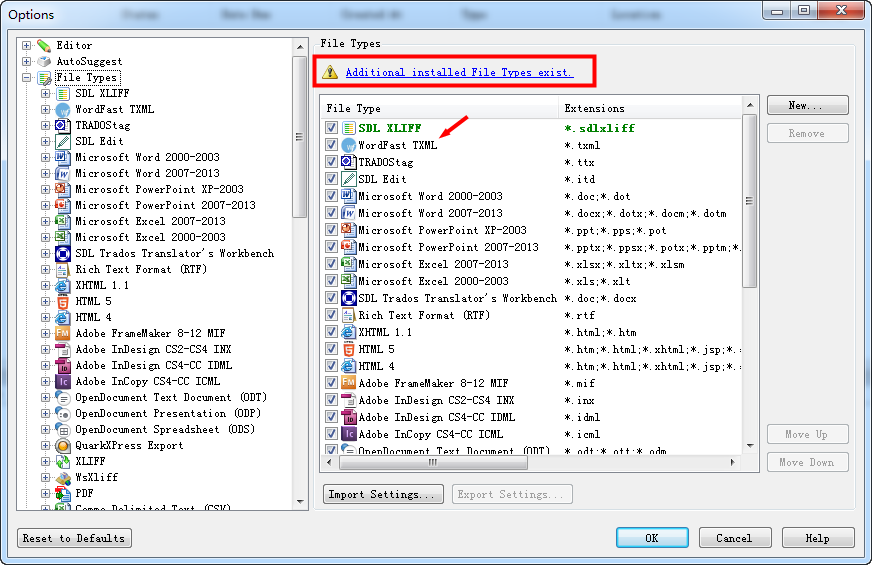The width and height of the screenshot is (872, 565).
Task: Click InDesign CS2-CS4 INX icon in list
Action: pos(348,400)
